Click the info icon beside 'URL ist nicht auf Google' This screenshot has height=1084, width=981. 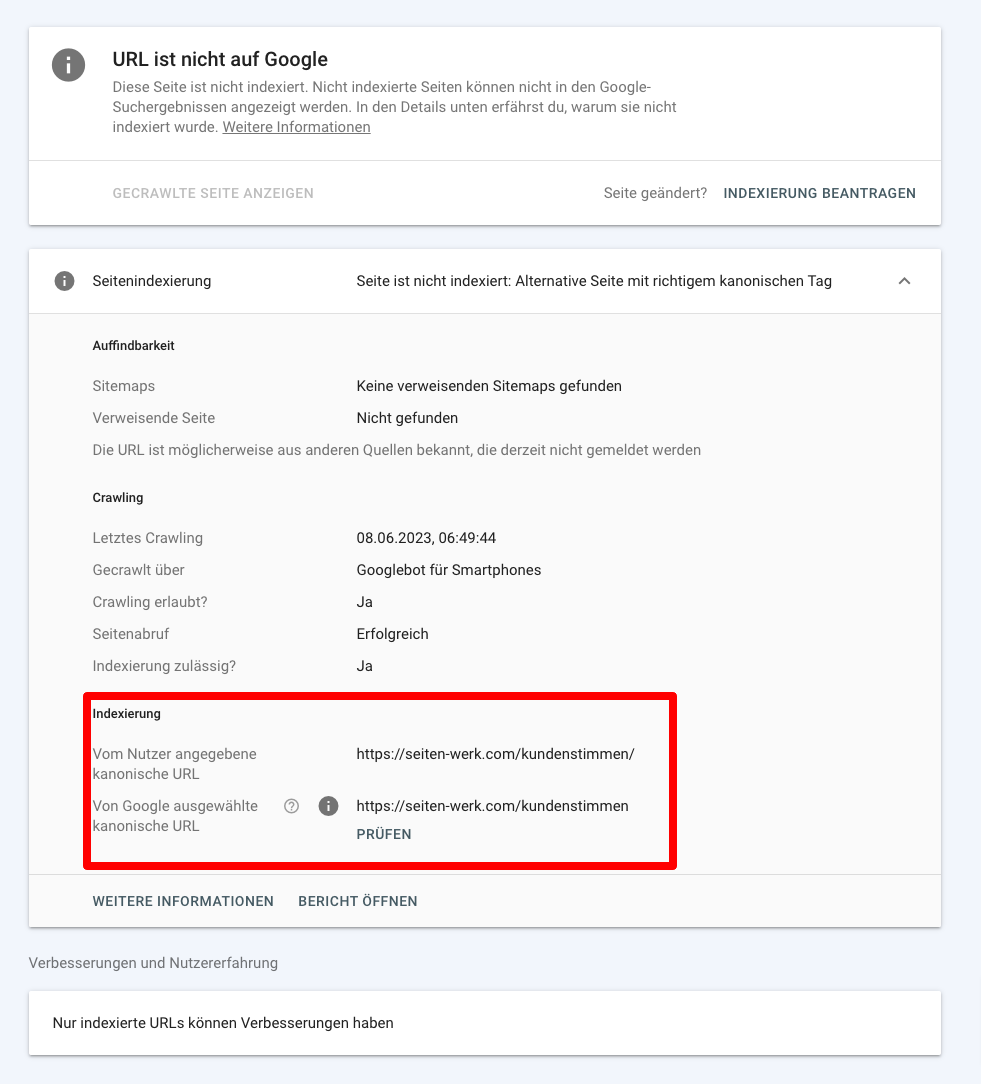coord(69,66)
